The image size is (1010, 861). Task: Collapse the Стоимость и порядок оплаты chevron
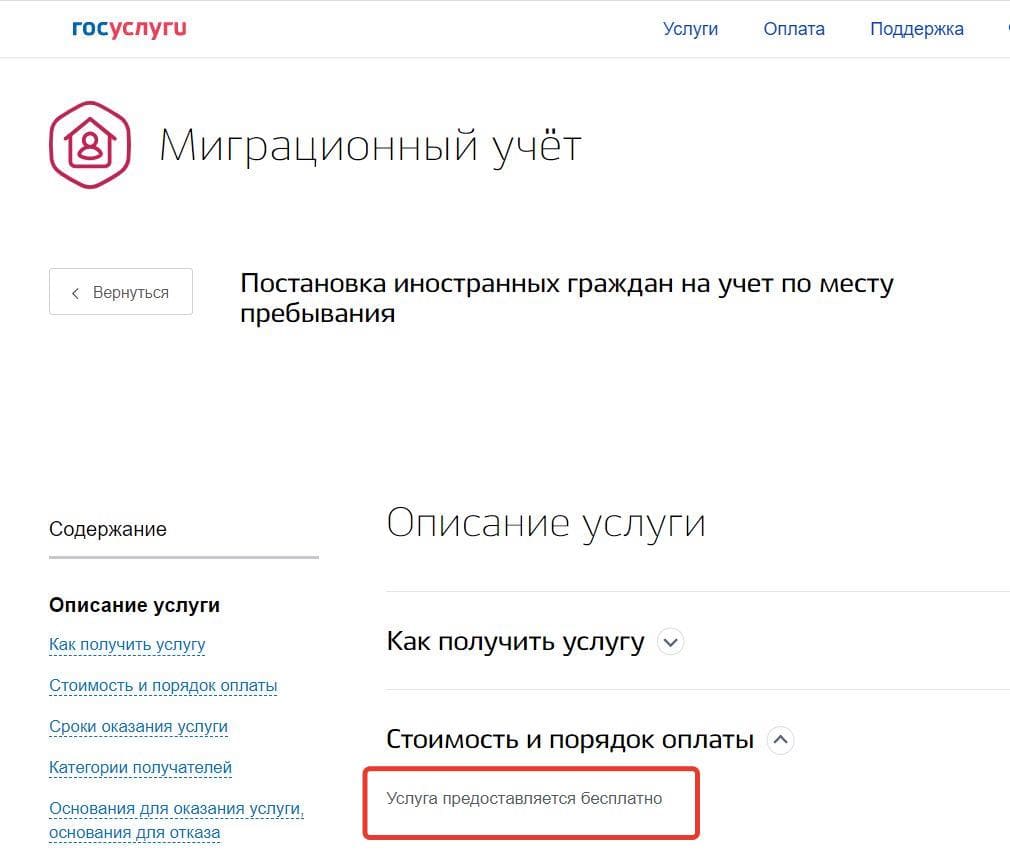point(780,740)
